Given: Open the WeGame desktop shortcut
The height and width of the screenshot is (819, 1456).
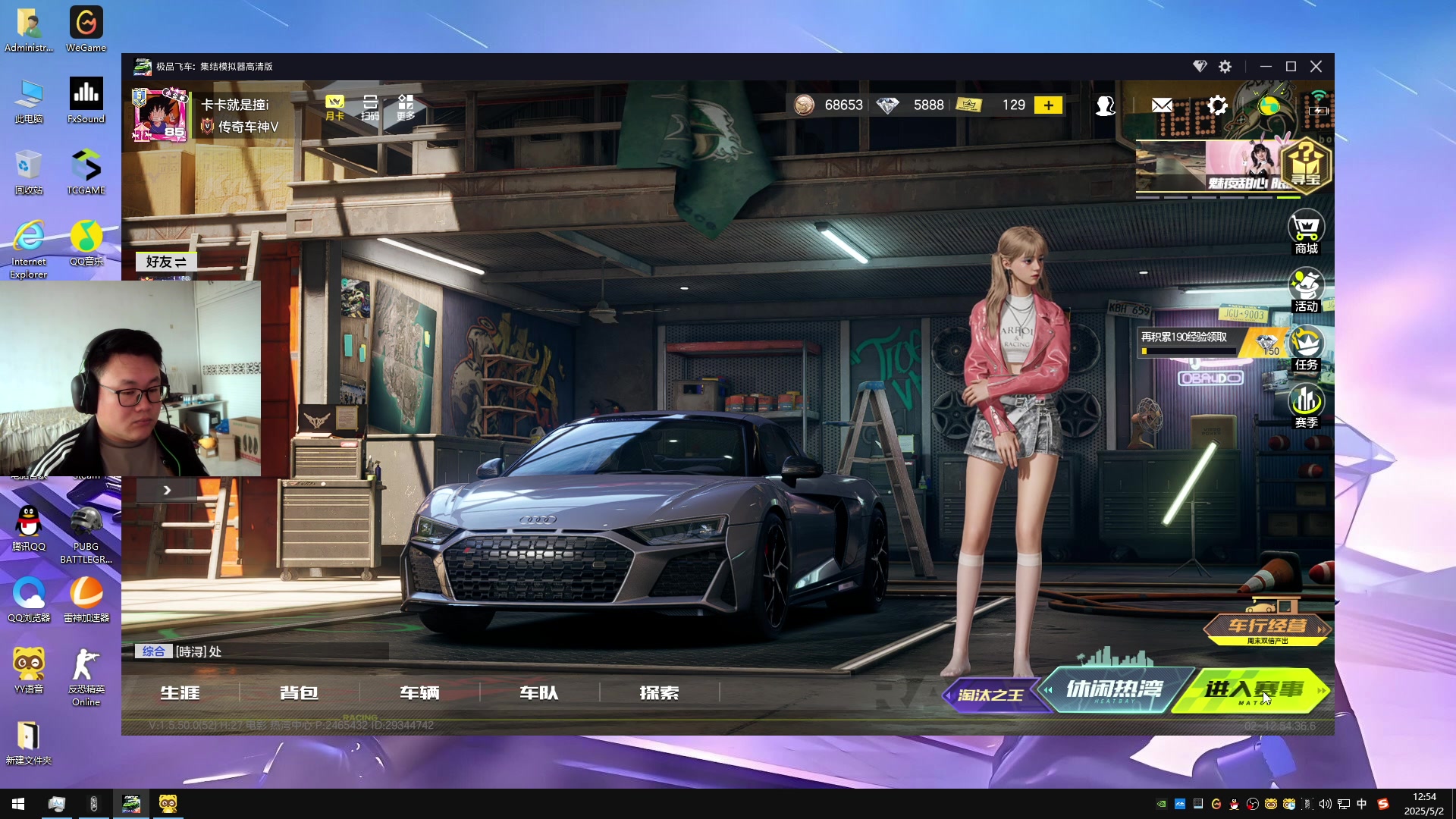Looking at the screenshot, I should pos(86,30).
